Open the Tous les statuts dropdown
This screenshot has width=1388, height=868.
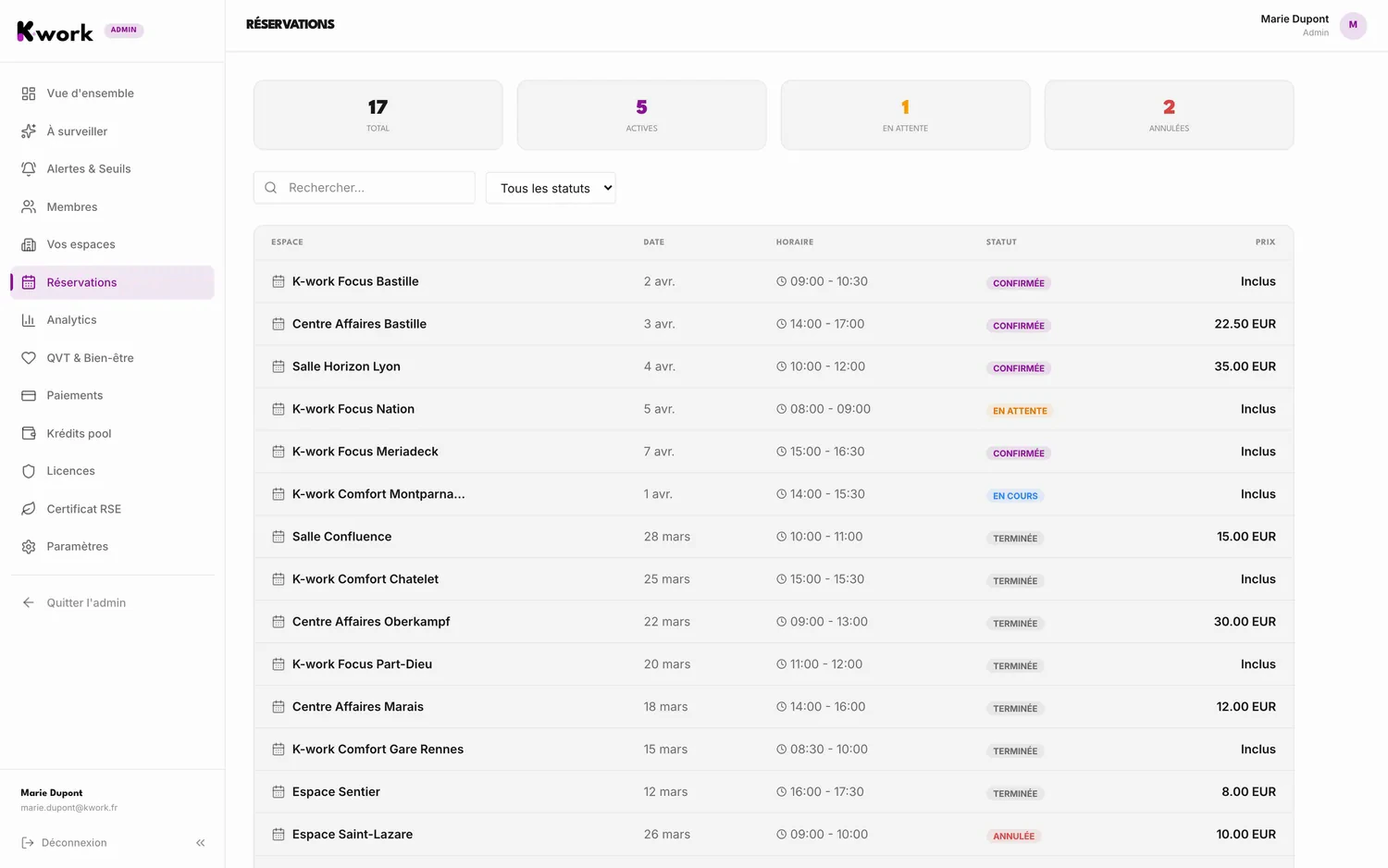click(x=551, y=188)
